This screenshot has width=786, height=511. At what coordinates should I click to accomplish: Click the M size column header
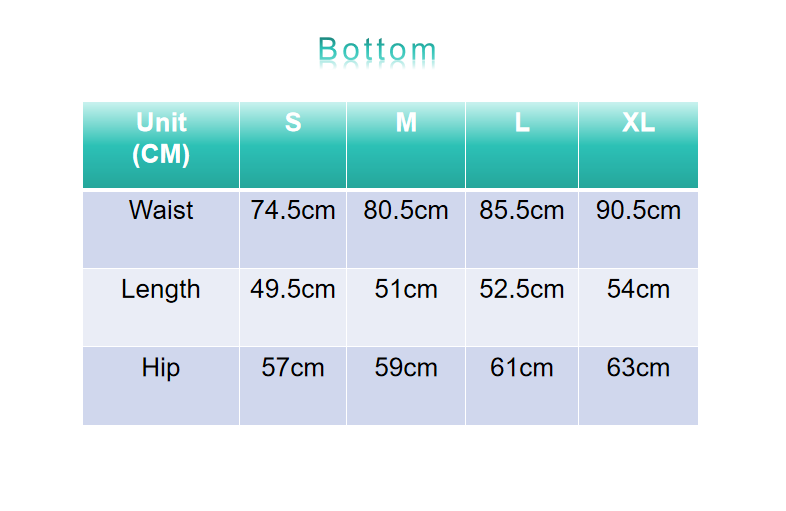(x=406, y=123)
